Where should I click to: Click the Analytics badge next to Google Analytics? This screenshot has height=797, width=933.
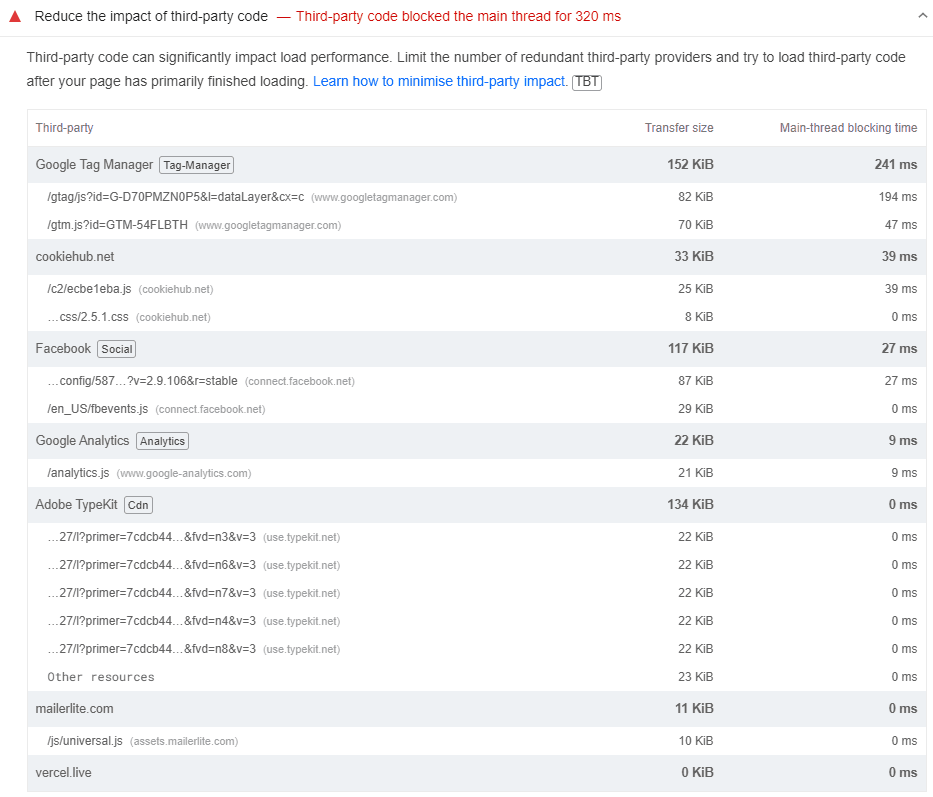coord(162,441)
